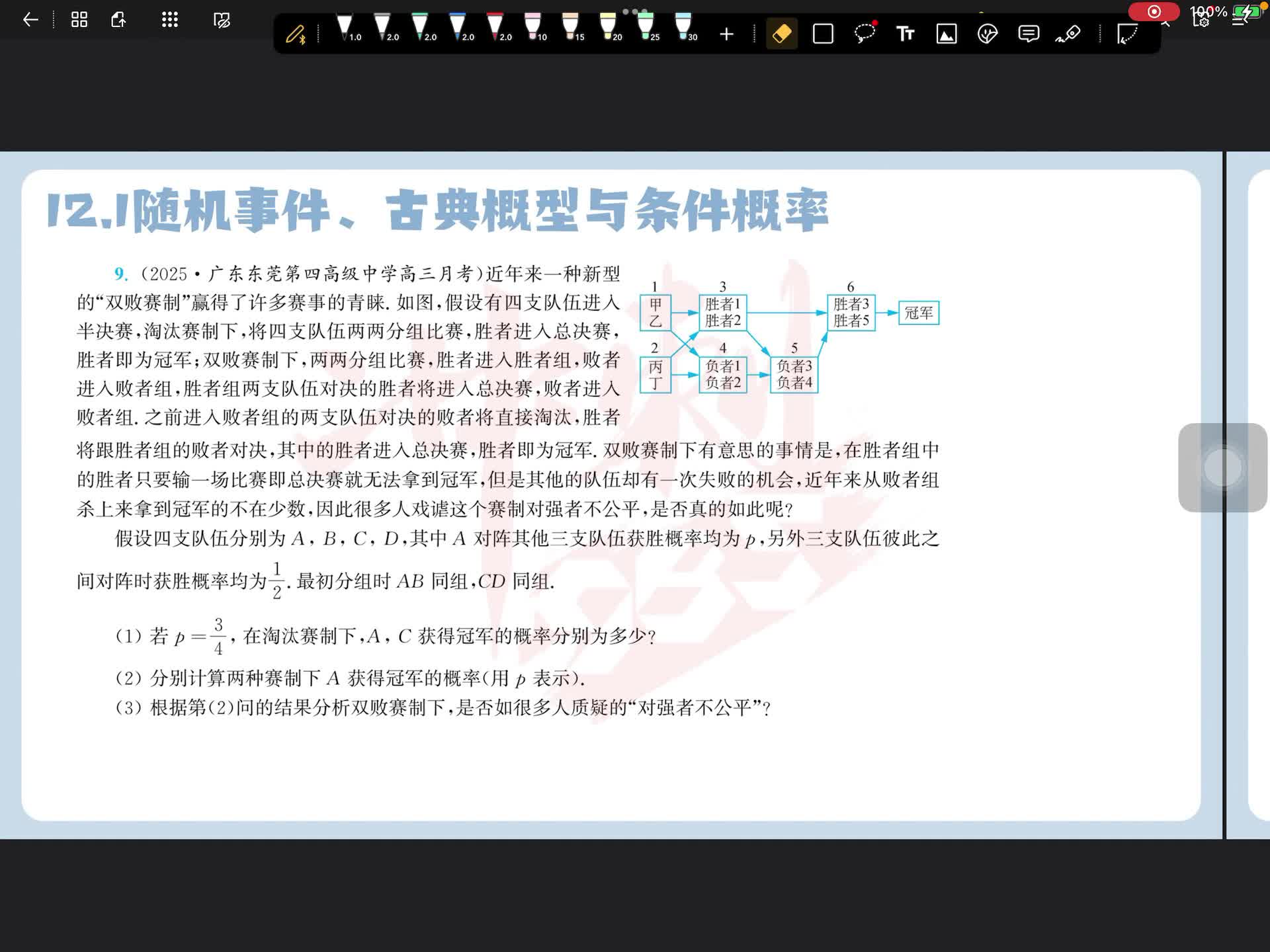Open the page thumbnails grid view

pyautogui.click(x=79, y=20)
